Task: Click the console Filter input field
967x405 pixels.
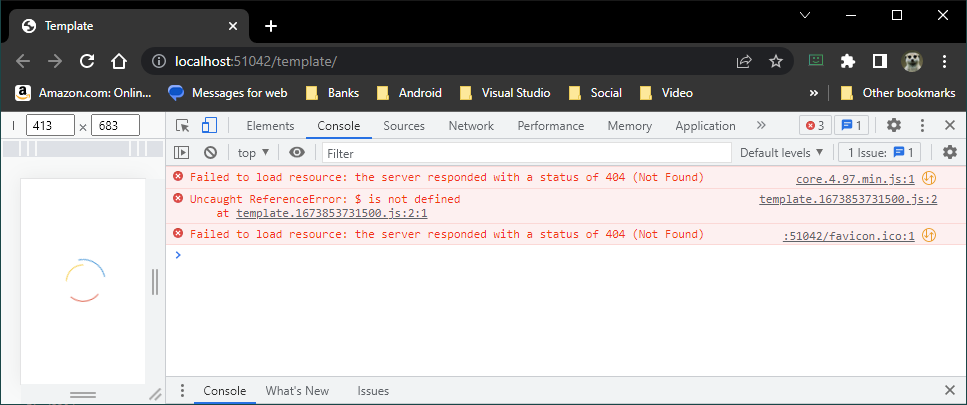Action: point(527,153)
